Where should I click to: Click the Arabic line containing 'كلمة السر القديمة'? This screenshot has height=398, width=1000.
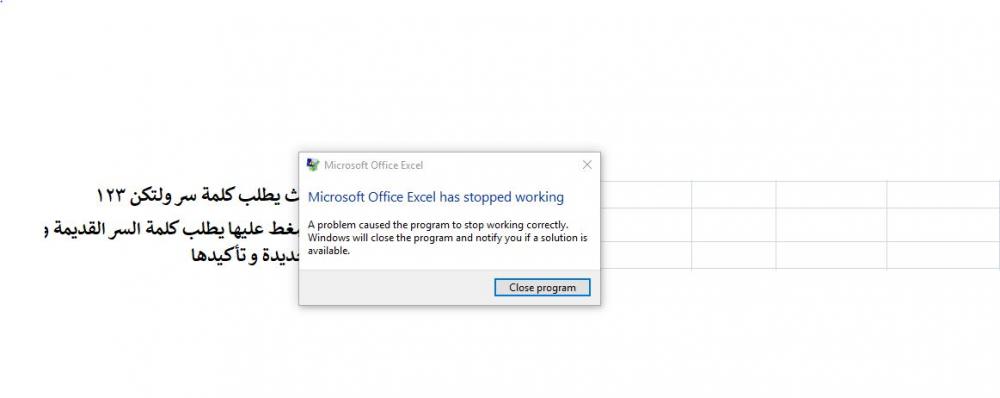(x=172, y=228)
